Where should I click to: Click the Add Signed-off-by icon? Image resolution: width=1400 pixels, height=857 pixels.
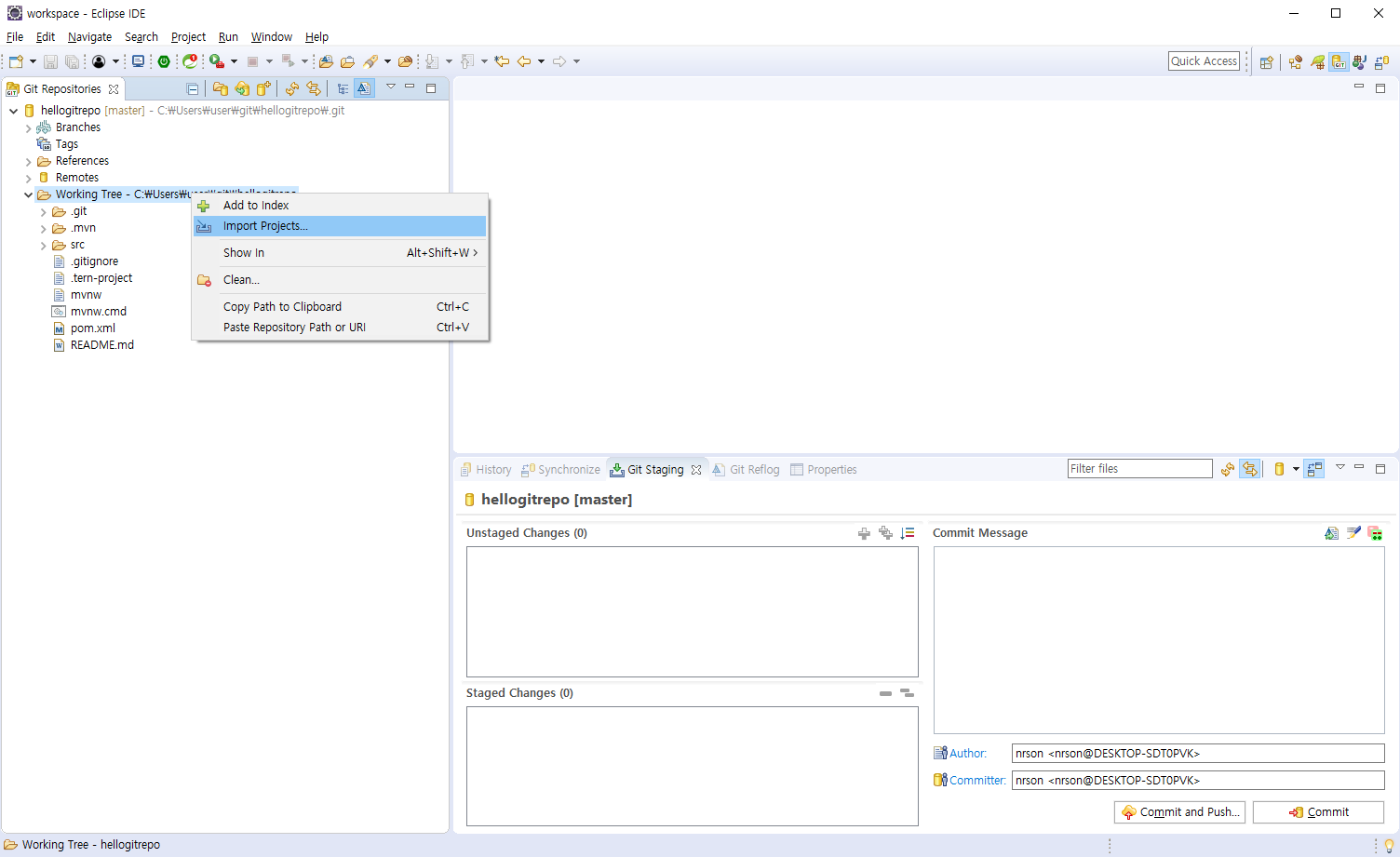coord(1353,533)
